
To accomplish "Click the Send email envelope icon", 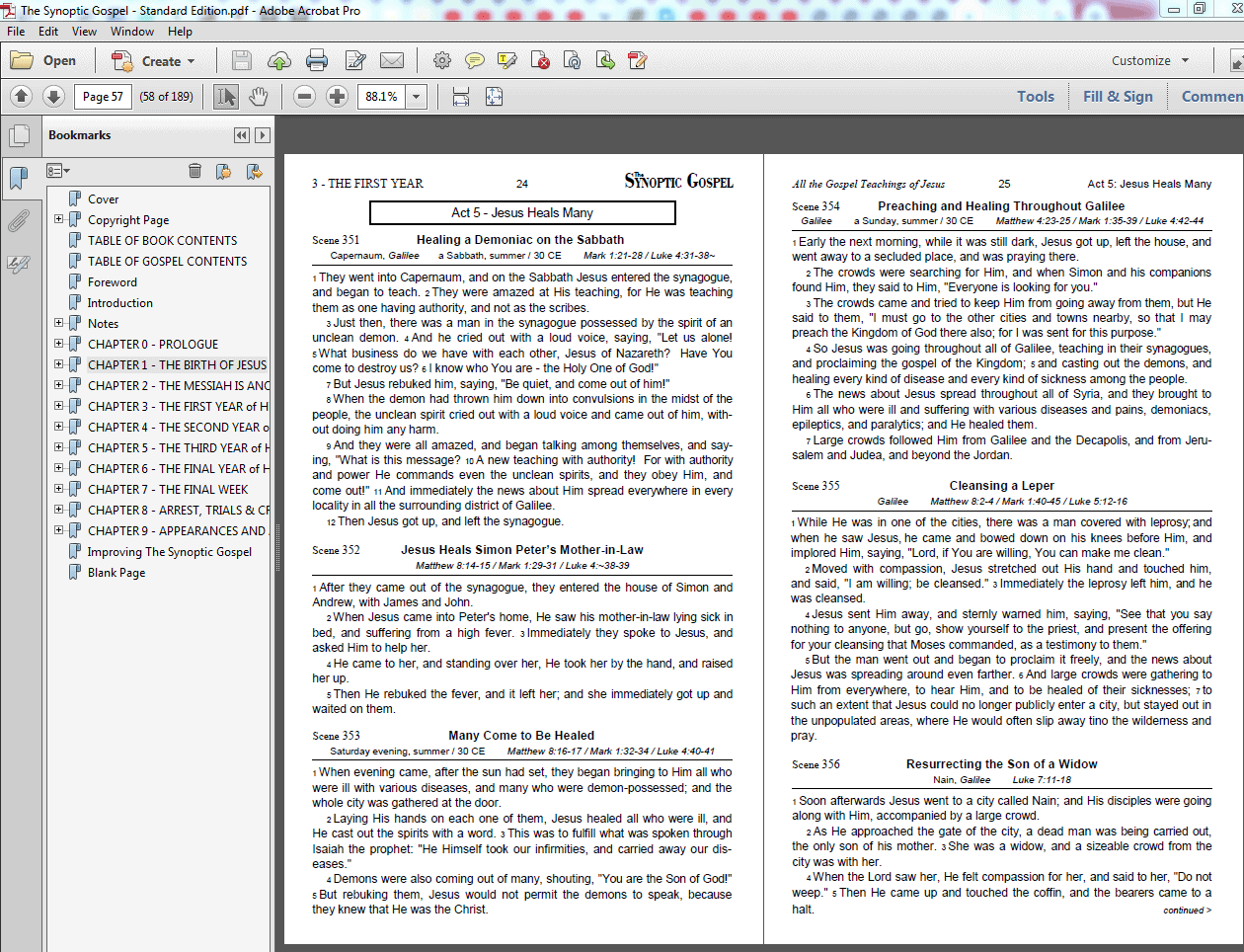I will [392, 60].
